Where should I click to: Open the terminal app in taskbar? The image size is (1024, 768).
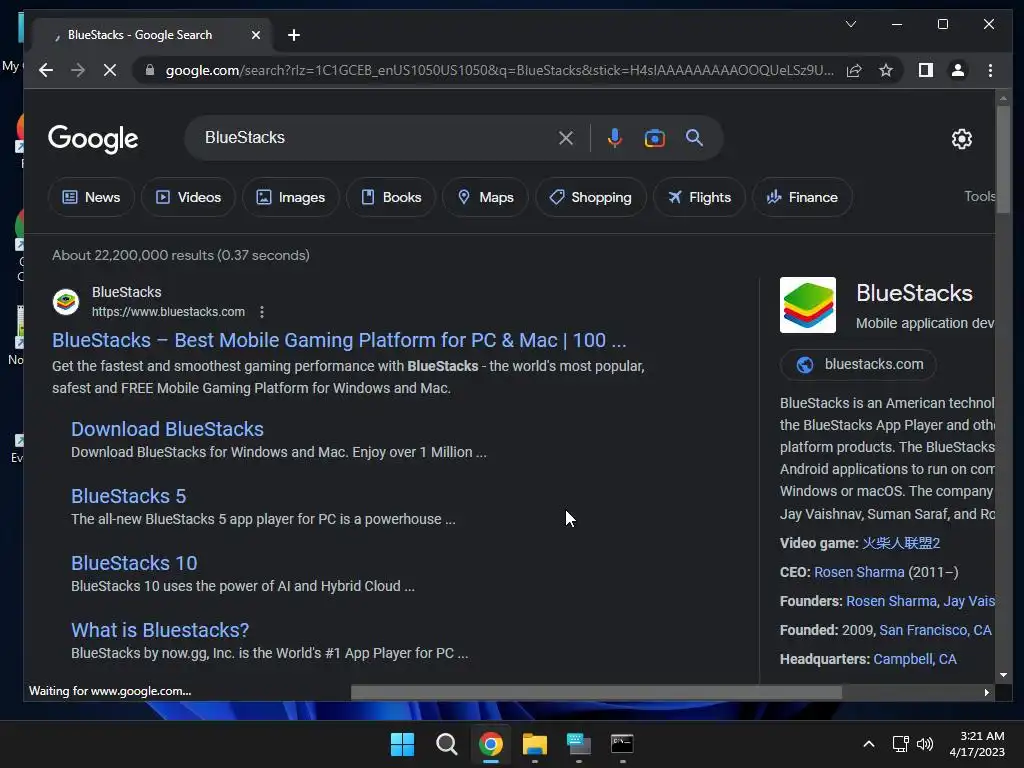tap(622, 744)
